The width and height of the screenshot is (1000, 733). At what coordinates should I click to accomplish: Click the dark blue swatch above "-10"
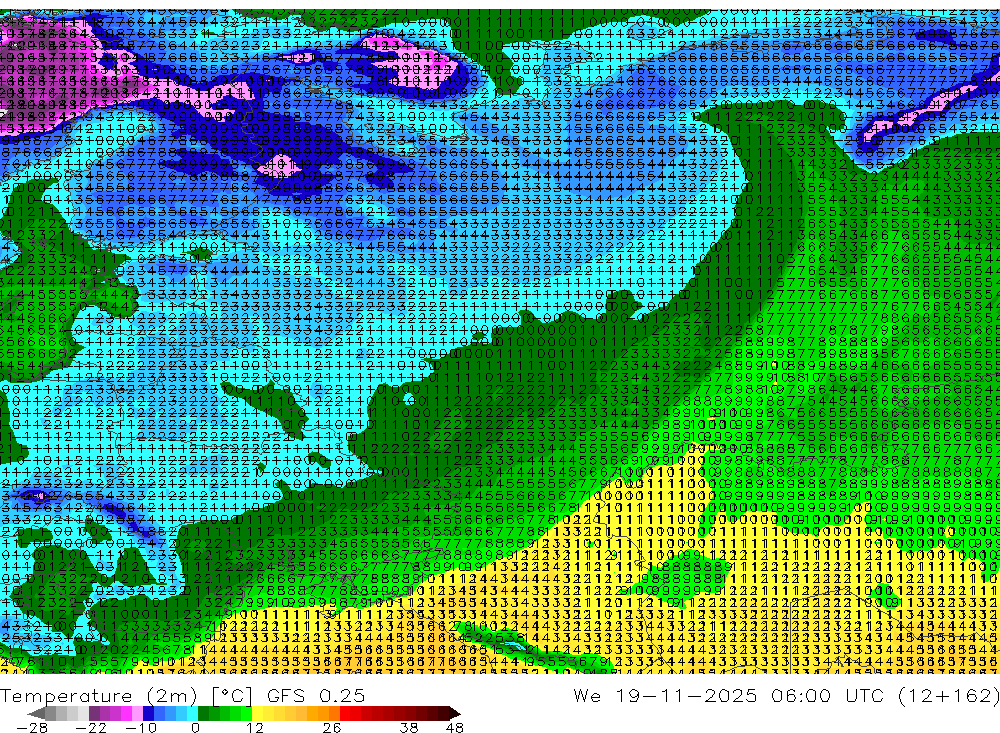[x=148, y=713]
